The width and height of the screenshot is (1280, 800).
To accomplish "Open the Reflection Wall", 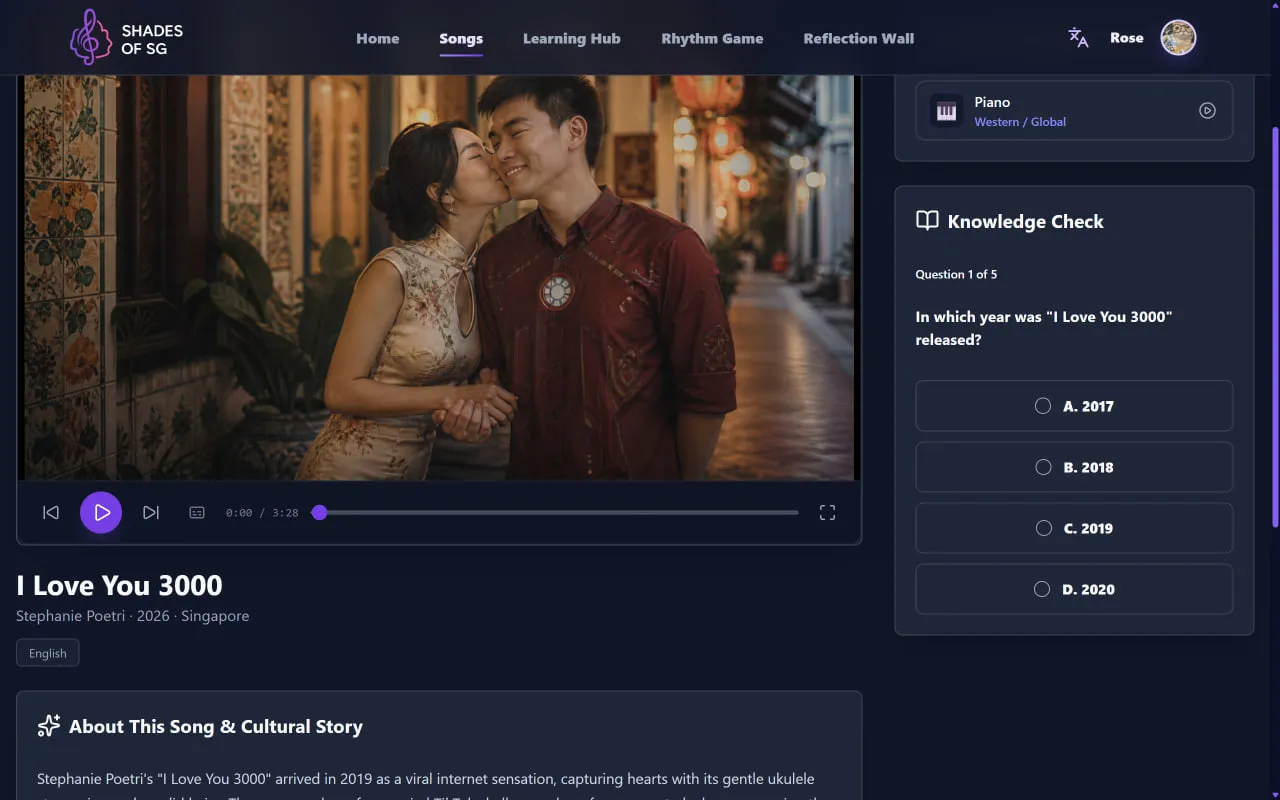I will pos(859,38).
